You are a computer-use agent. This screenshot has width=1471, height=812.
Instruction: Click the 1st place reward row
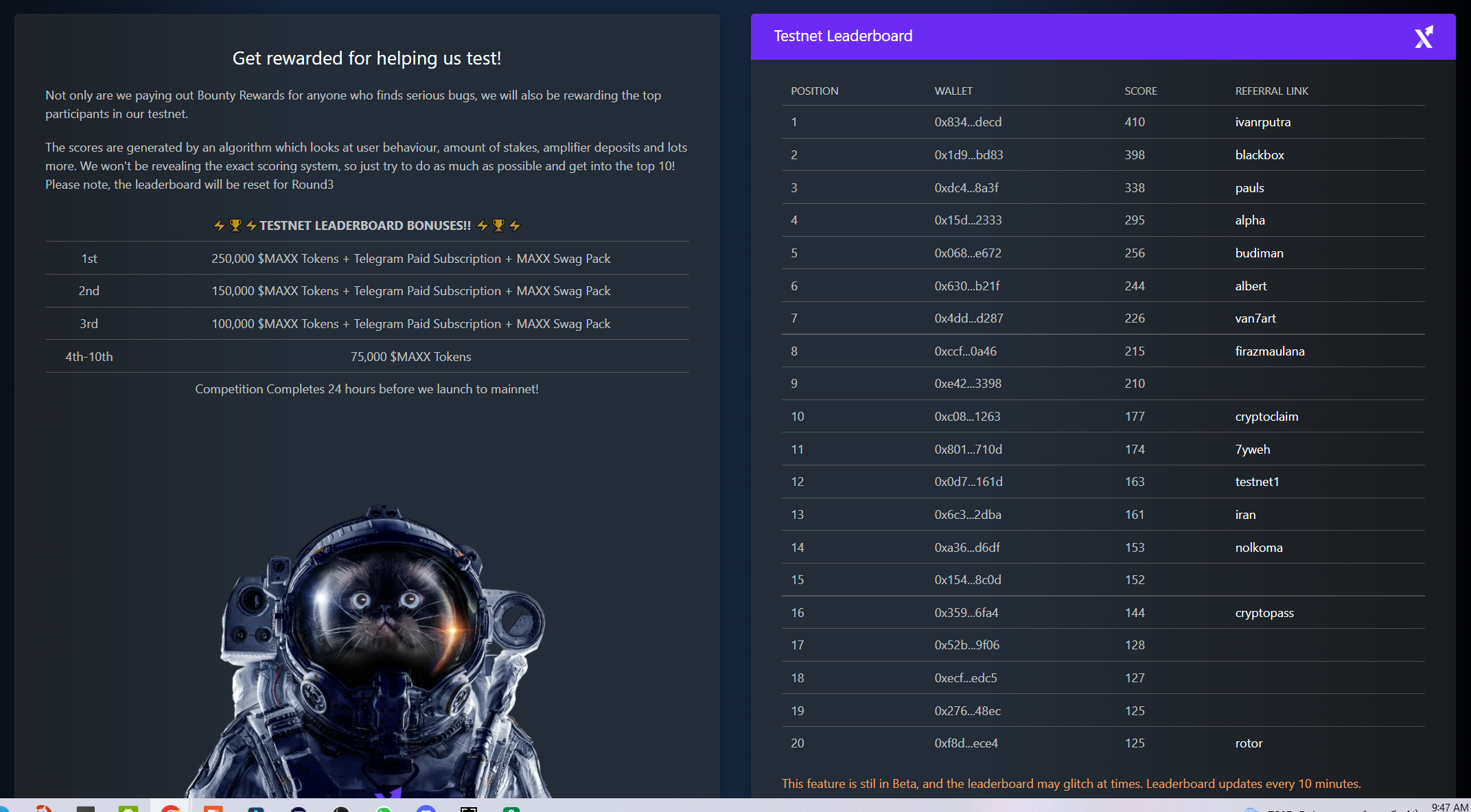point(367,259)
